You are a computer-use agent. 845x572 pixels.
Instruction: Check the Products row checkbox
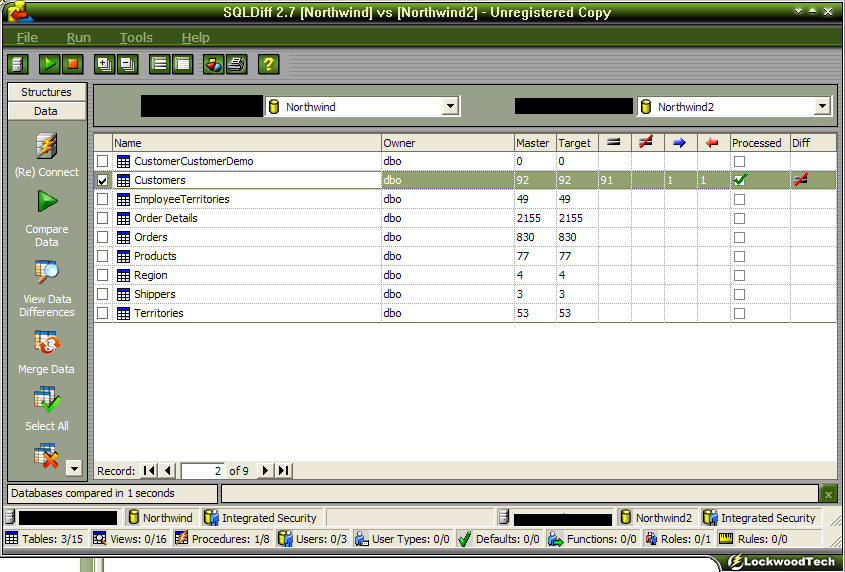[x=102, y=256]
